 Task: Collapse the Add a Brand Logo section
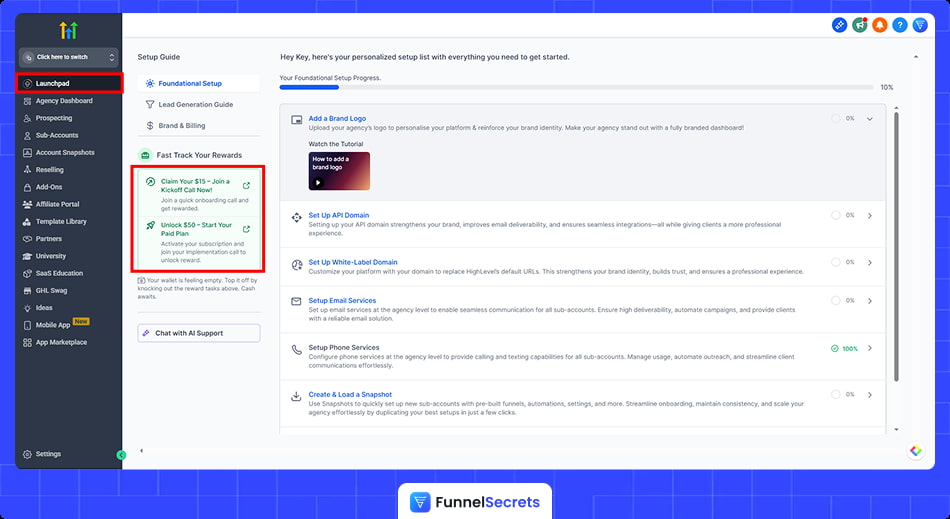point(869,119)
